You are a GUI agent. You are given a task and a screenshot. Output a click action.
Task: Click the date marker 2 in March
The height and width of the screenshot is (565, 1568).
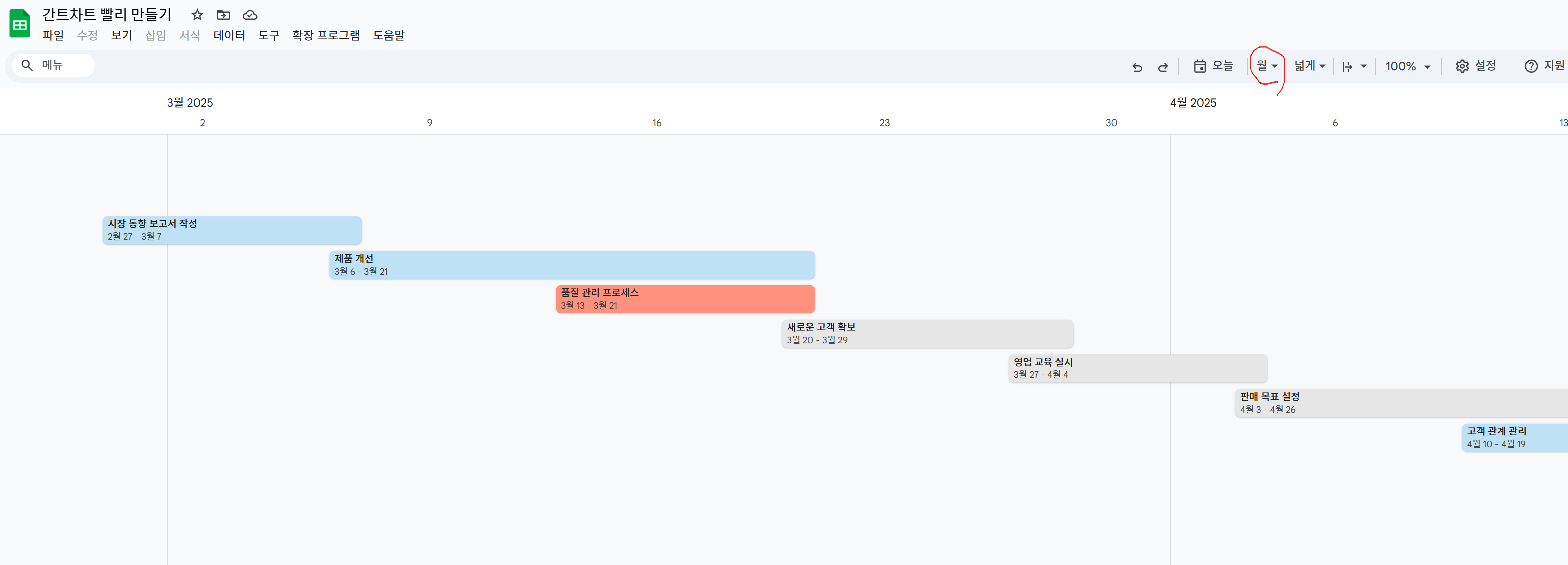203,123
